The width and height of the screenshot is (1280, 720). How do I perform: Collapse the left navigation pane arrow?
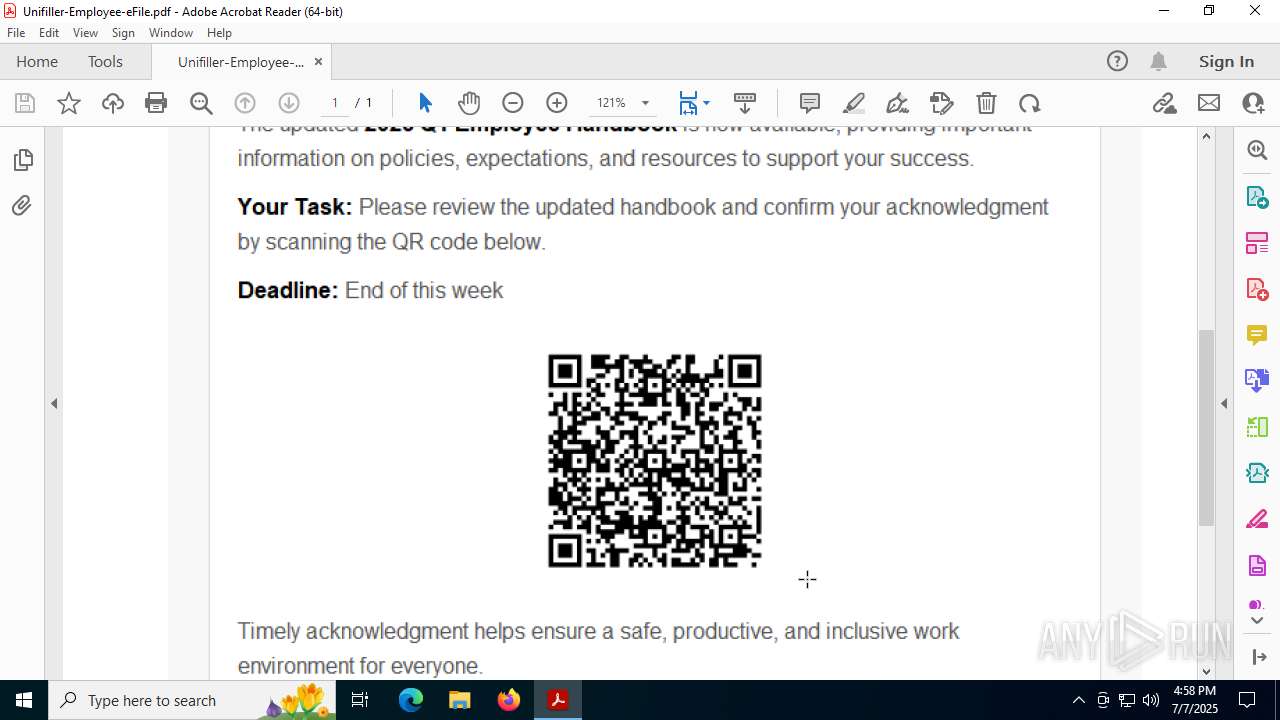point(54,404)
